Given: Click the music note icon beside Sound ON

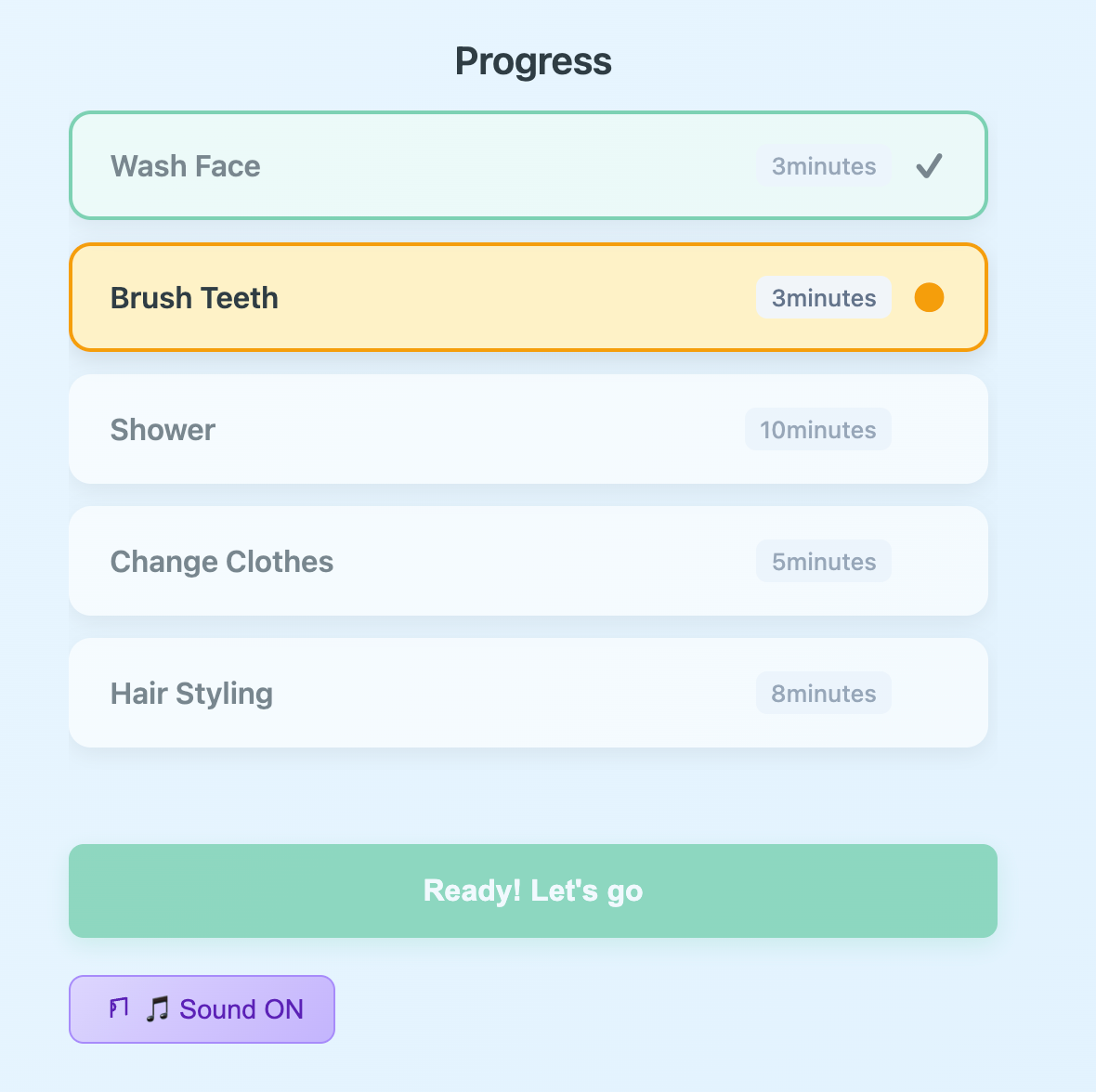Looking at the screenshot, I should coord(157,1009).
